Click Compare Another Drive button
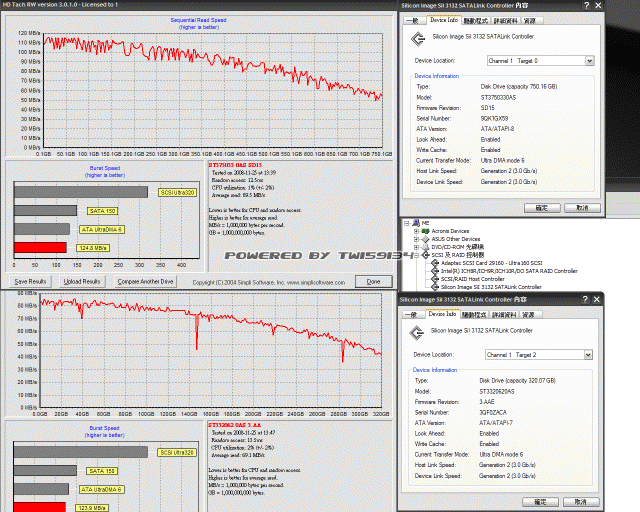The height and width of the screenshot is (512, 640). [145, 281]
